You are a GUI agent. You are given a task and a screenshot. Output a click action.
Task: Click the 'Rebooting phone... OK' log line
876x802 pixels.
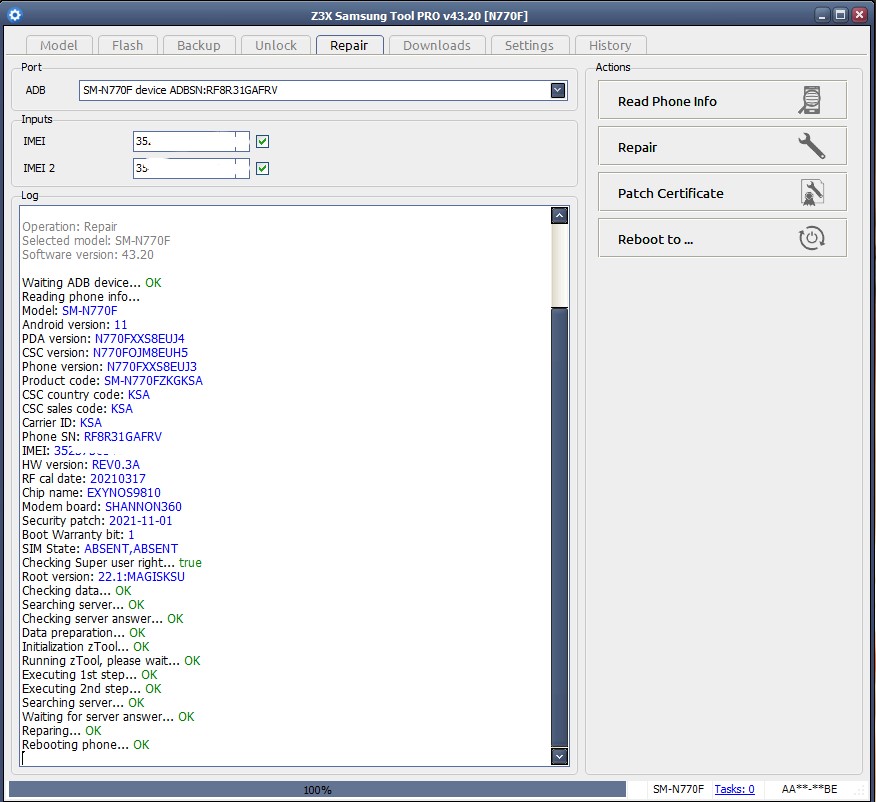click(85, 744)
